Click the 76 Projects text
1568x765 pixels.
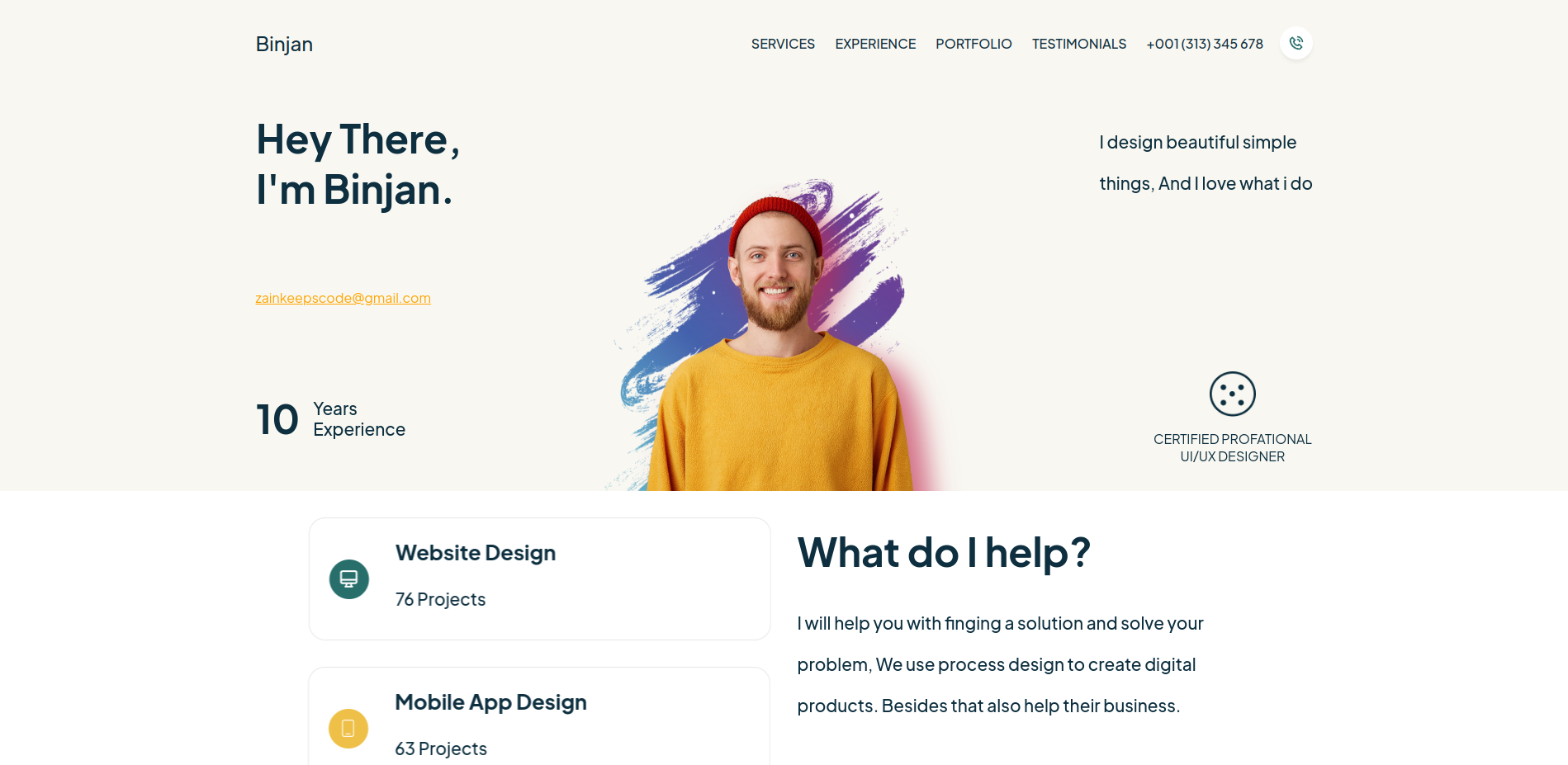[x=440, y=599]
